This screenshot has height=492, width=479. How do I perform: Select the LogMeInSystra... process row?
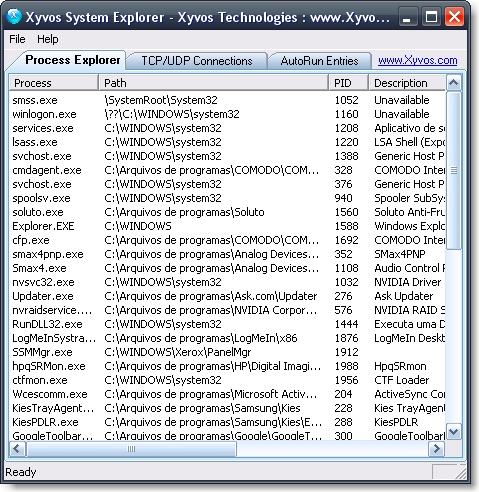tap(227, 338)
